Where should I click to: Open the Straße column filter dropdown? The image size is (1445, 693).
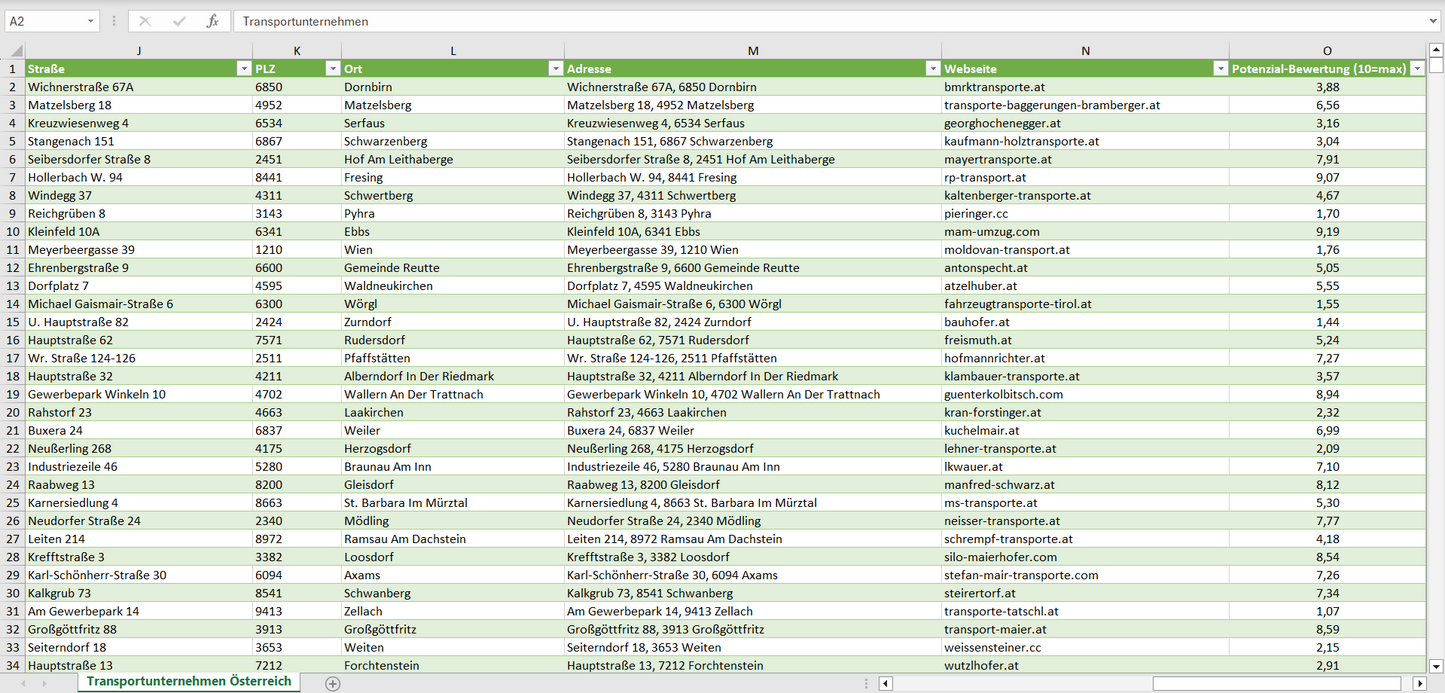(243, 69)
